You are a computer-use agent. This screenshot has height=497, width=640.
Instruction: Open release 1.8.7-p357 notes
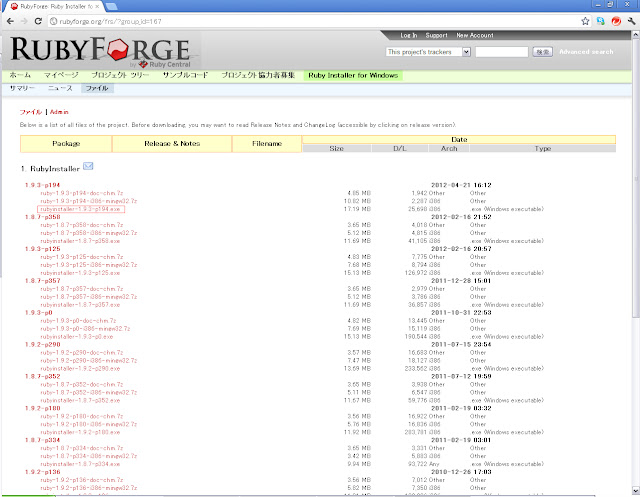pos(42,281)
